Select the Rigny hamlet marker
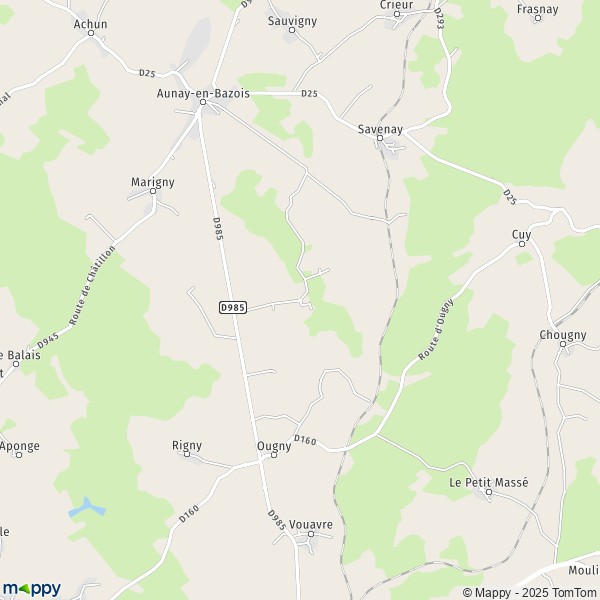 (x=187, y=454)
